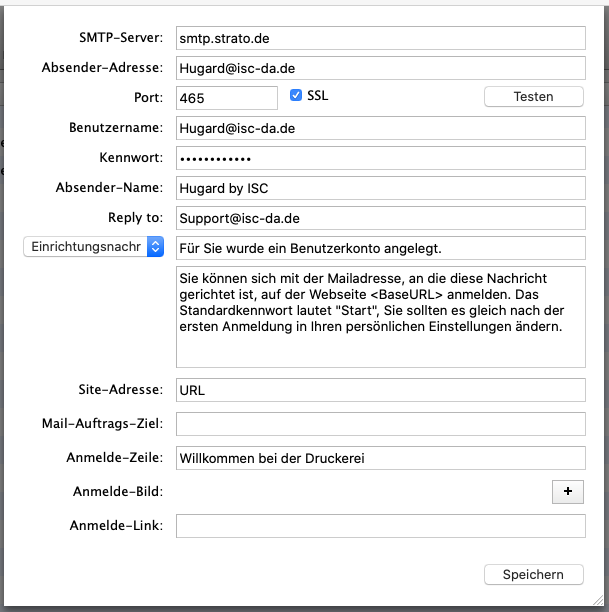Click the Benutzername field

[x=381, y=128]
